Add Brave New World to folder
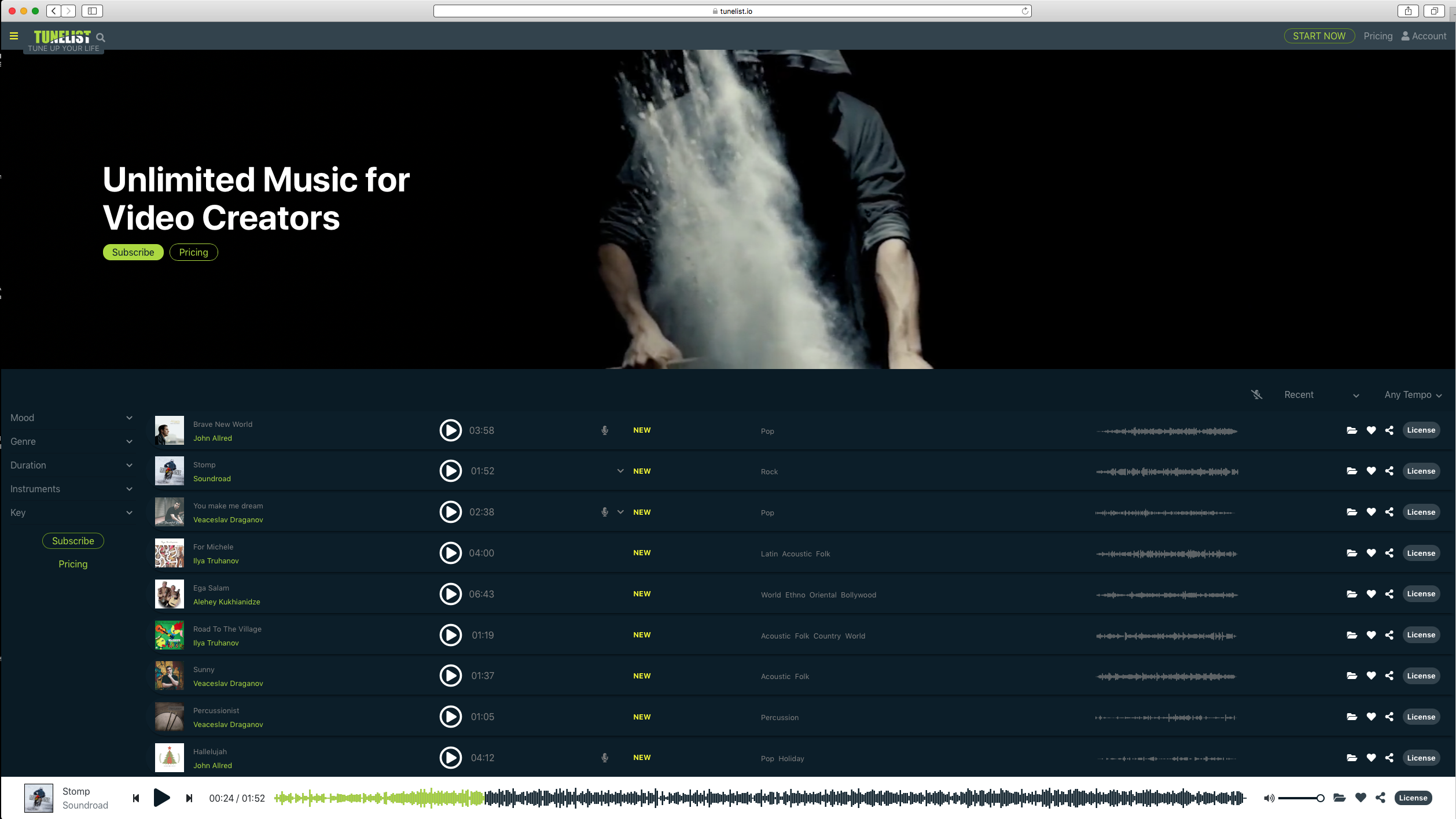The width and height of the screenshot is (1456, 819). click(x=1352, y=430)
